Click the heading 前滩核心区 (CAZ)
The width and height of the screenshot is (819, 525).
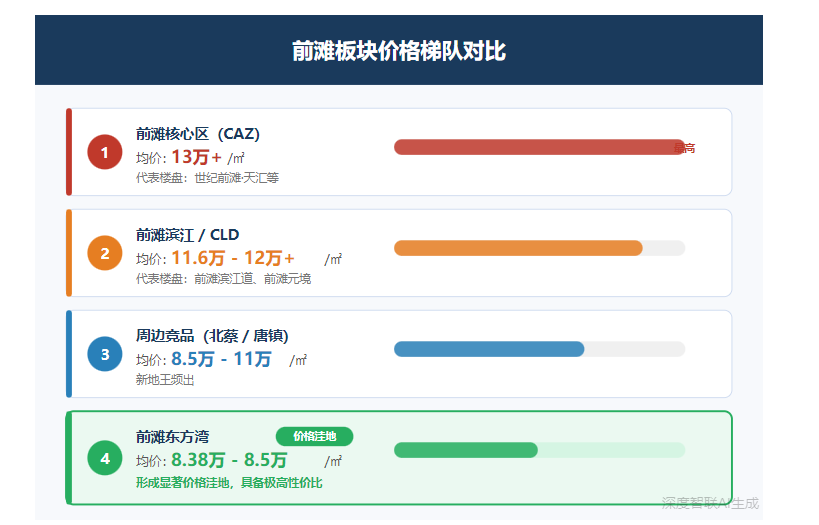click(197, 134)
